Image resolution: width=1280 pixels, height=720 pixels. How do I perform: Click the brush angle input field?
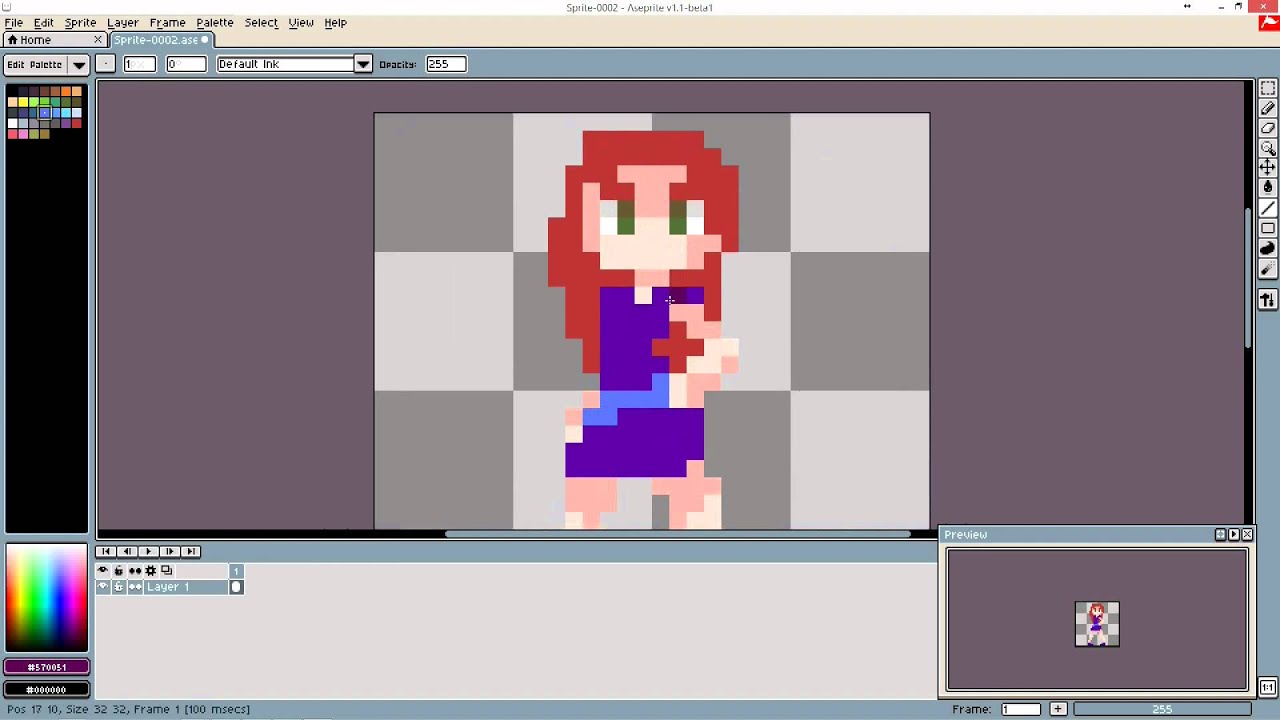click(x=185, y=64)
